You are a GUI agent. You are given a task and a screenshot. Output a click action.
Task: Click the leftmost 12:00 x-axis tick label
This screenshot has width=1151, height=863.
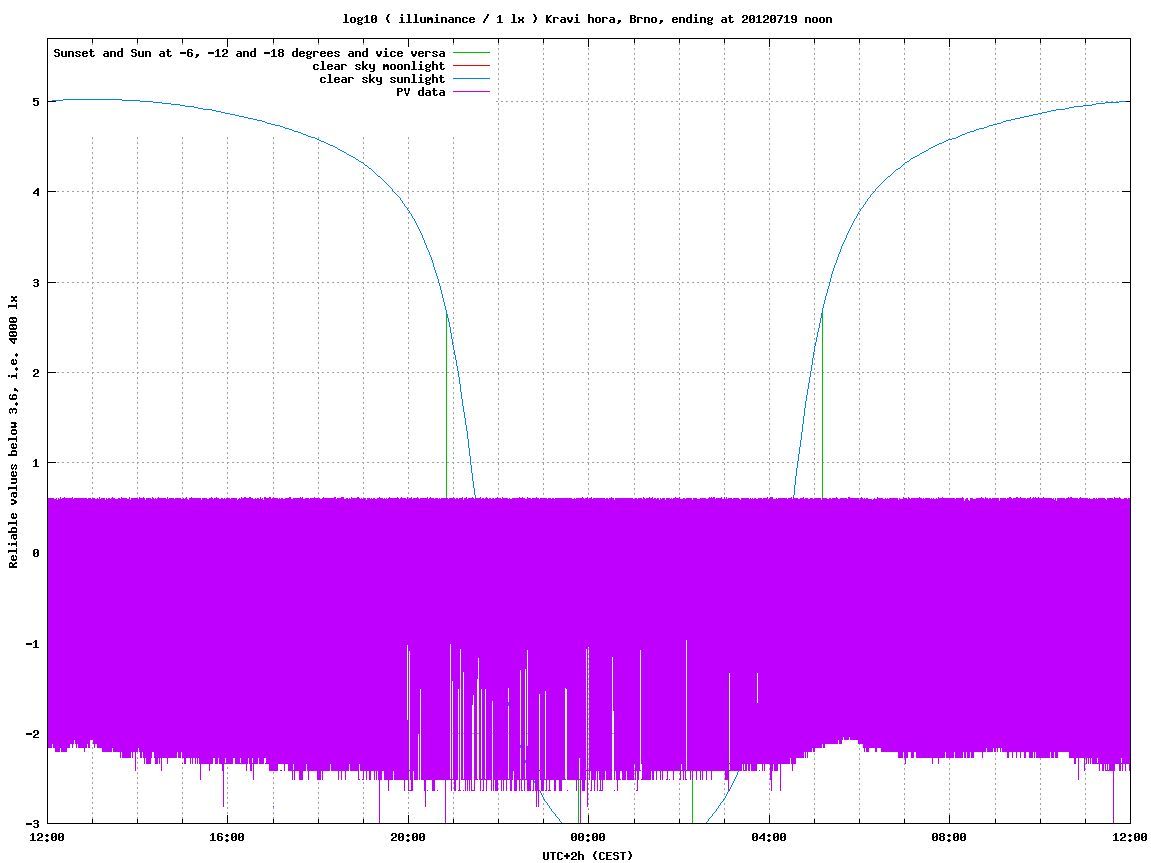click(x=47, y=837)
